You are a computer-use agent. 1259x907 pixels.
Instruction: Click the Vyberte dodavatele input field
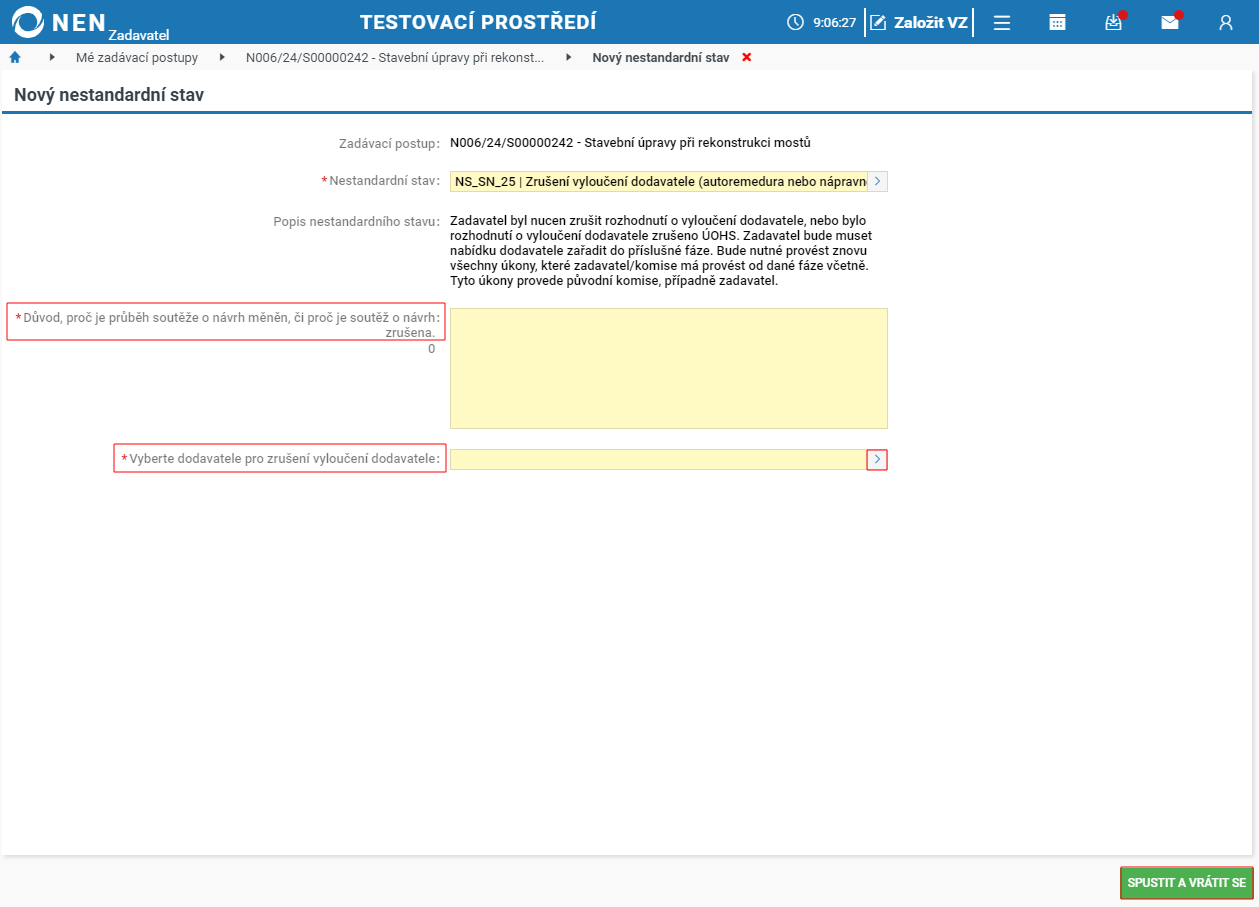point(658,459)
